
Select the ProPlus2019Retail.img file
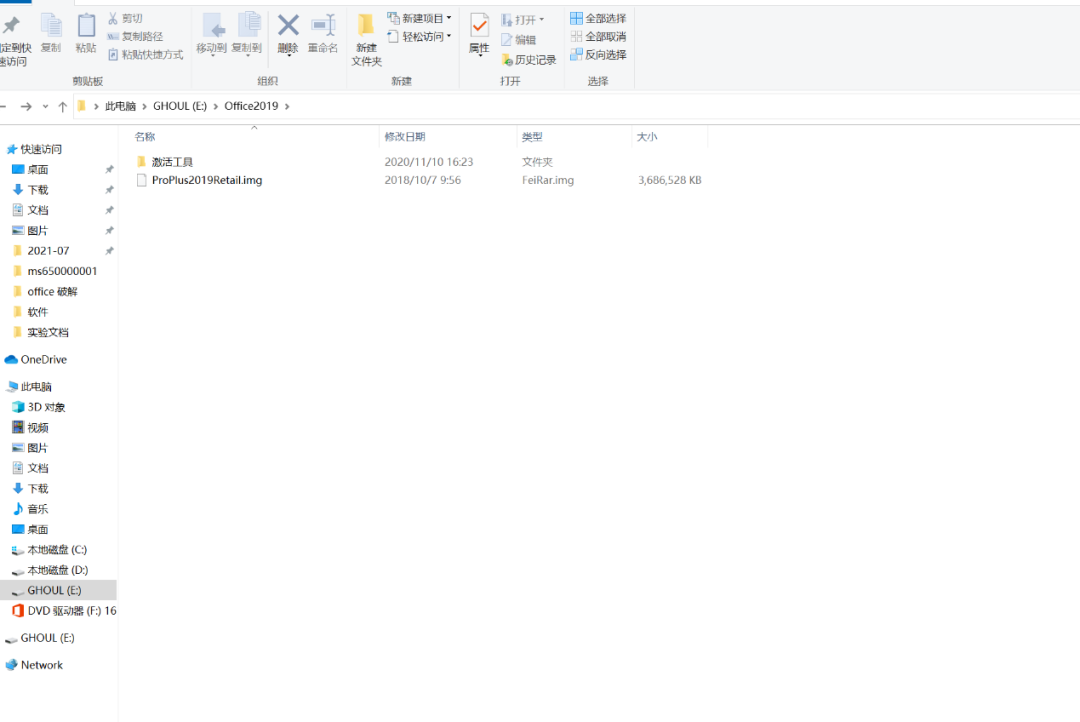pos(206,181)
